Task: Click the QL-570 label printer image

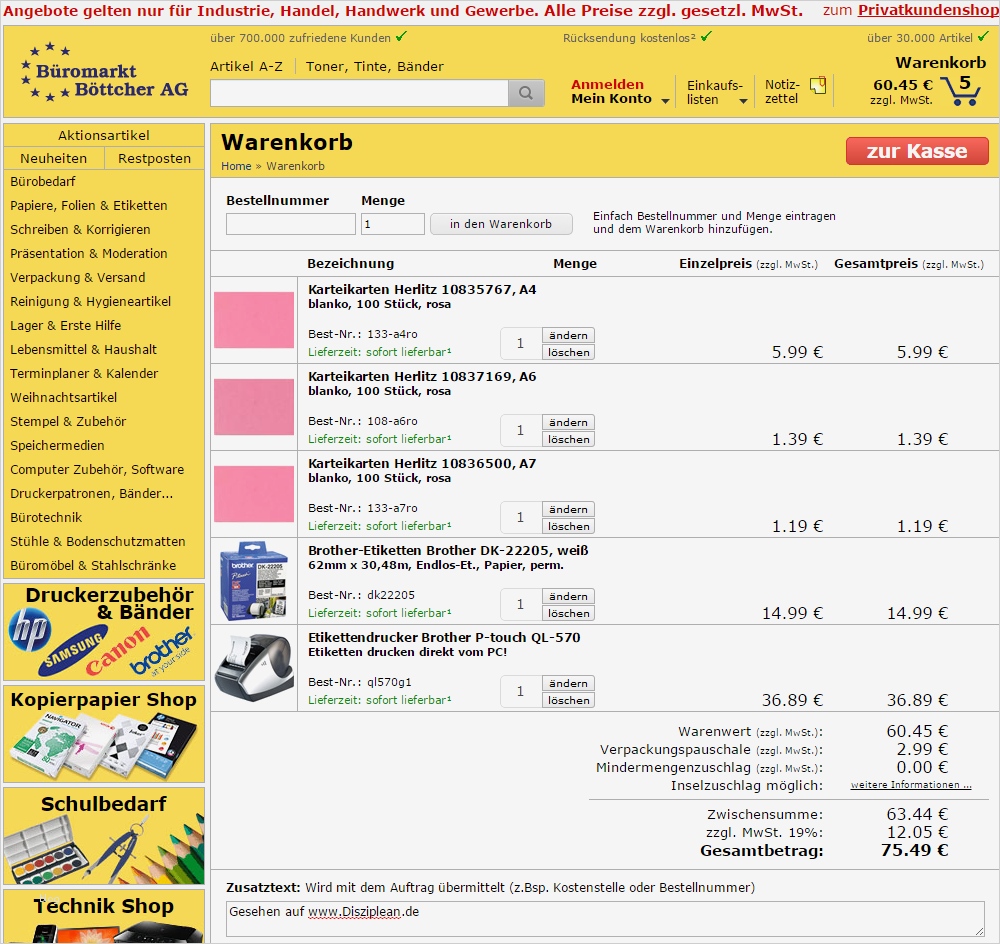Action: pyautogui.click(x=254, y=668)
